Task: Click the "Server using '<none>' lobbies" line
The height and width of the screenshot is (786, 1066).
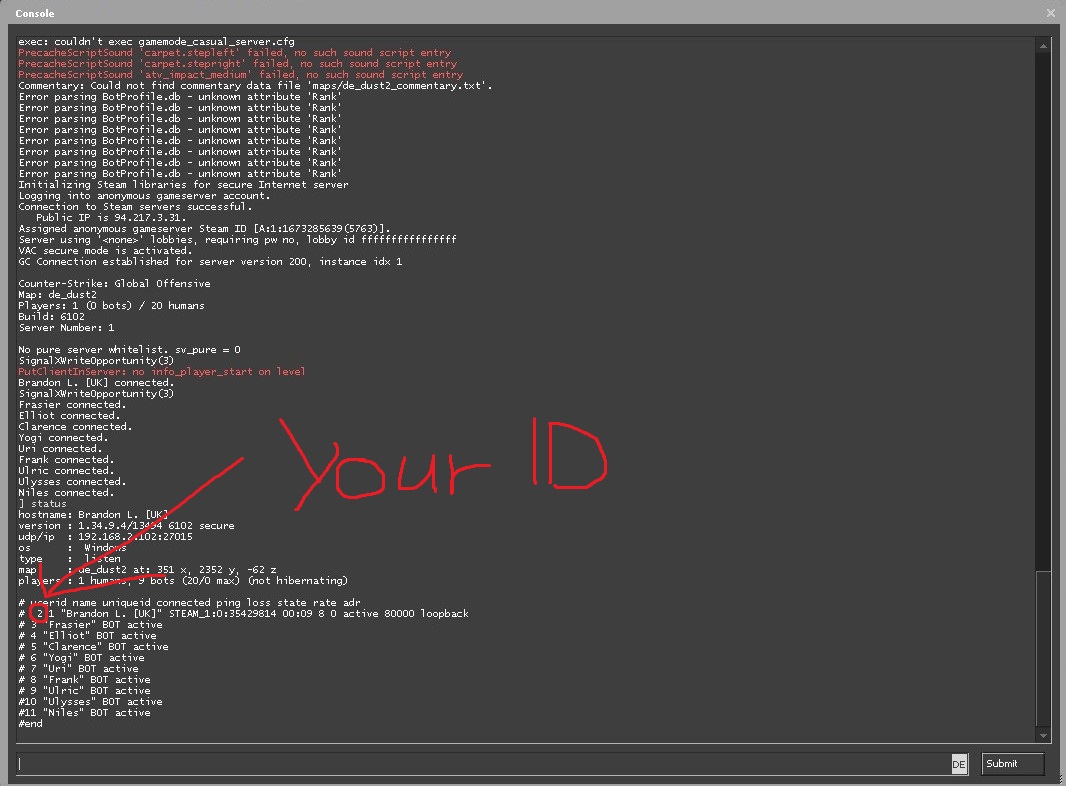Action: point(237,239)
